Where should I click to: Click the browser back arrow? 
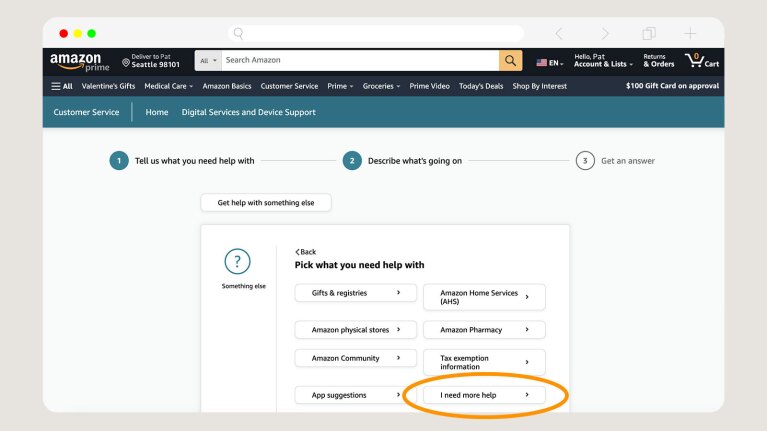click(x=559, y=33)
